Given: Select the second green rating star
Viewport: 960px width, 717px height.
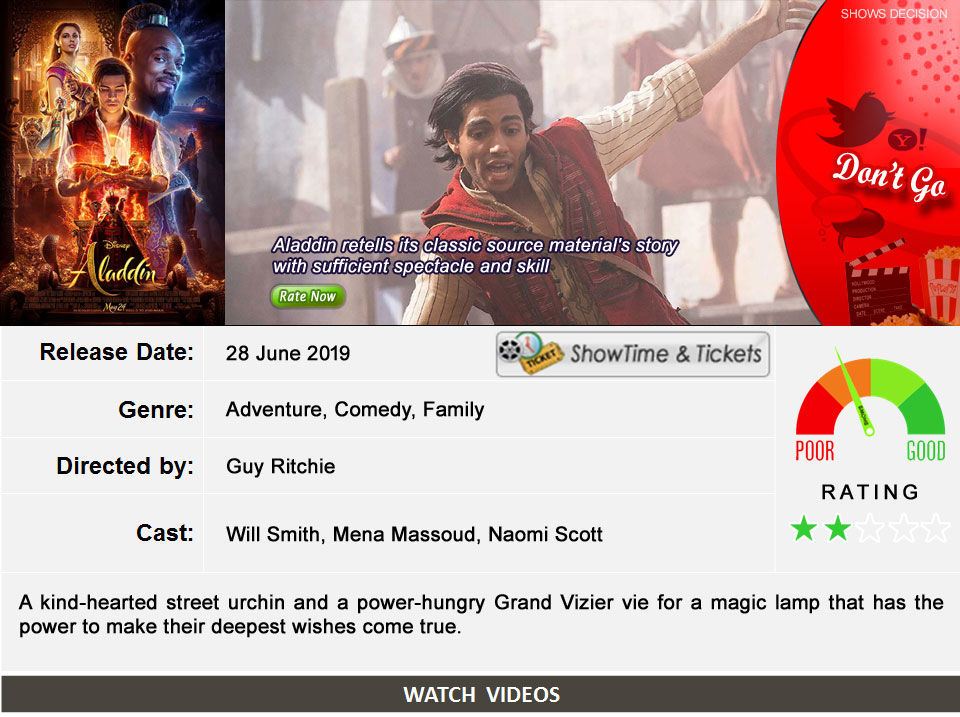Looking at the screenshot, I should [837, 528].
